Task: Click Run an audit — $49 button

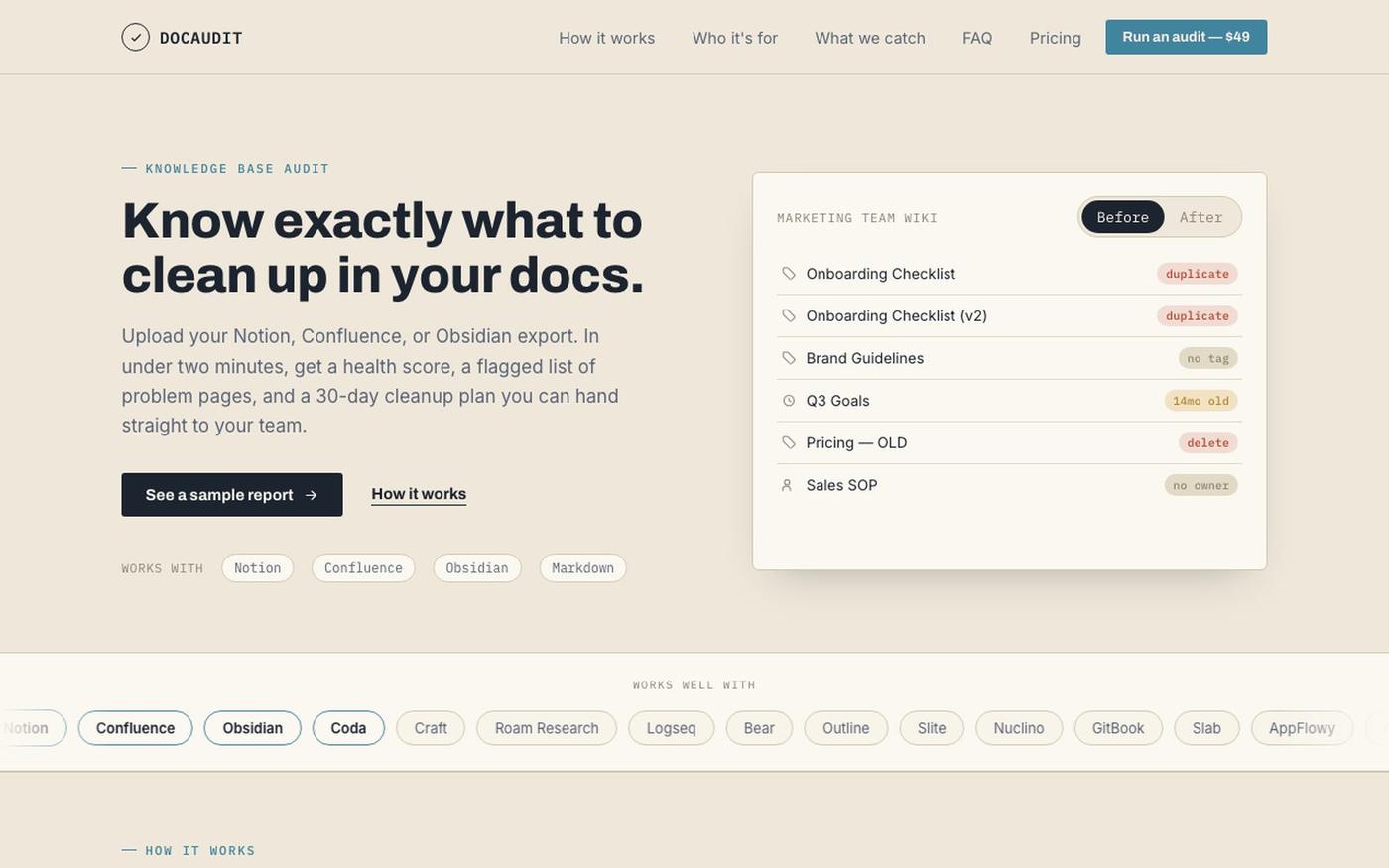Action: [x=1186, y=37]
